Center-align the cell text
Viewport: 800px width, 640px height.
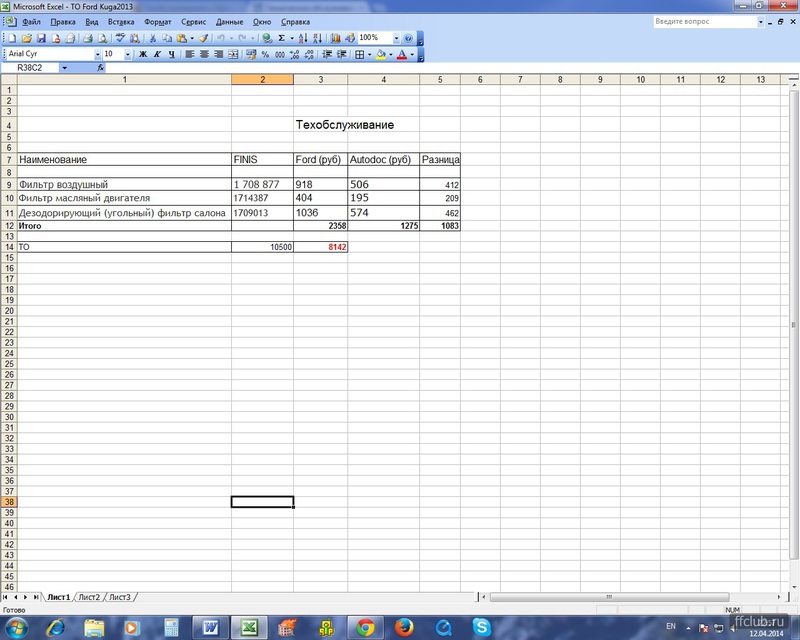[x=204, y=54]
